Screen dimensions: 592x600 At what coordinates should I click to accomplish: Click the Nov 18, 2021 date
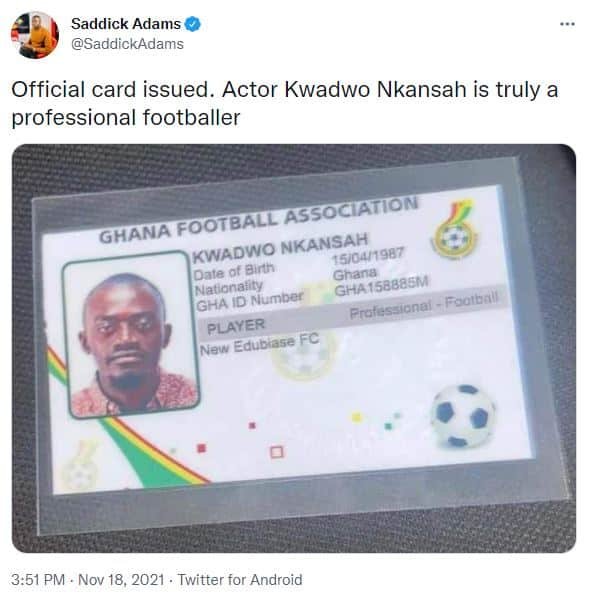(121, 580)
